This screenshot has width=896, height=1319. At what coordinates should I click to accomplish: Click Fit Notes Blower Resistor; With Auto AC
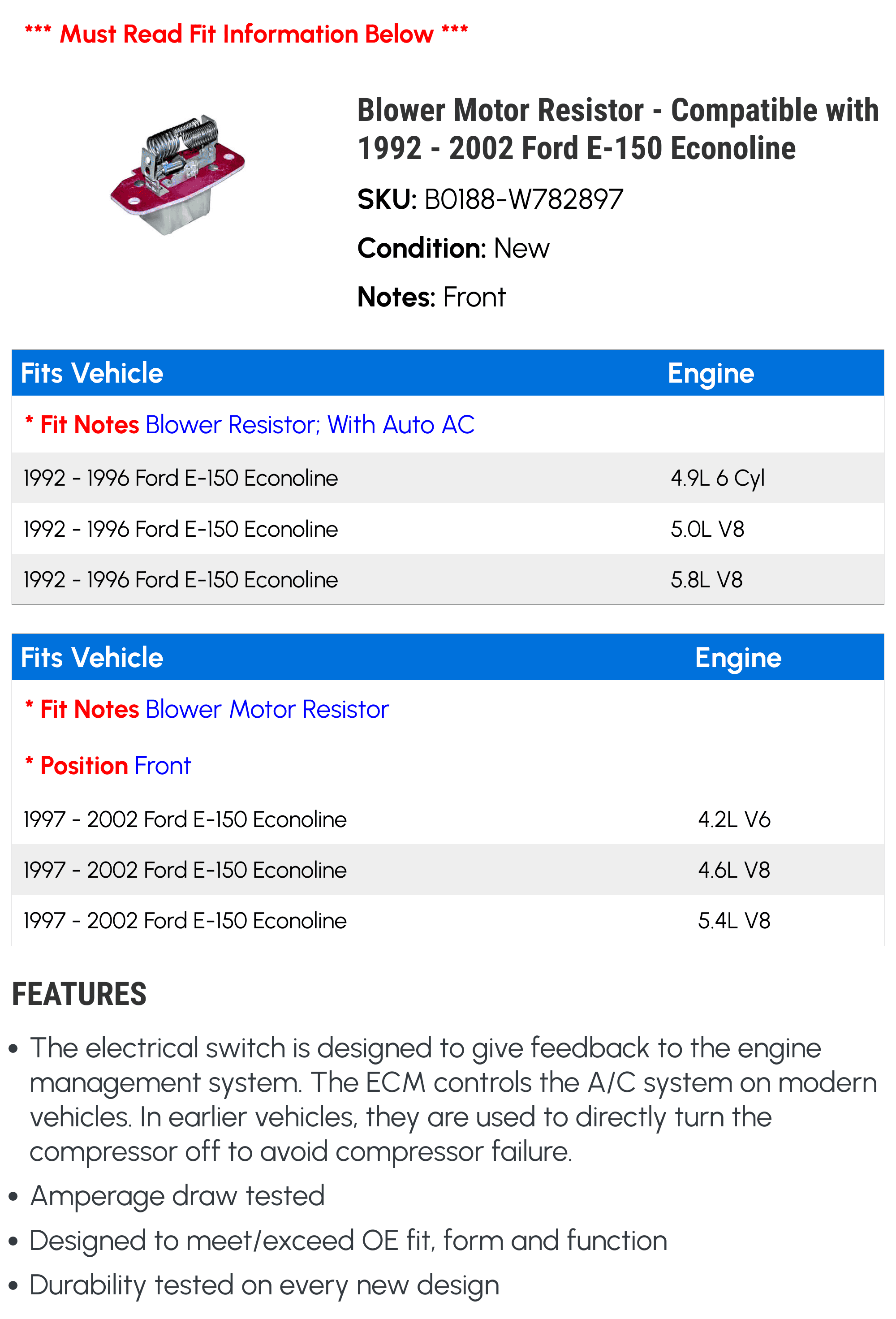pyautogui.click(x=250, y=425)
